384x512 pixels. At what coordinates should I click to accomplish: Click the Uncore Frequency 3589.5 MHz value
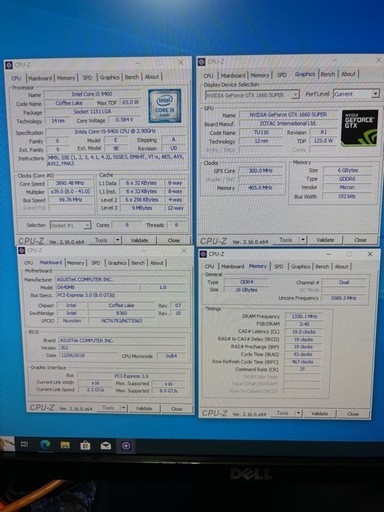coord(344,298)
